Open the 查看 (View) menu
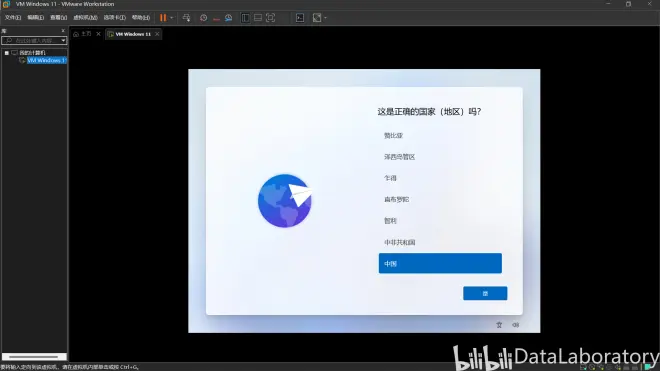 pyautogui.click(x=59, y=18)
